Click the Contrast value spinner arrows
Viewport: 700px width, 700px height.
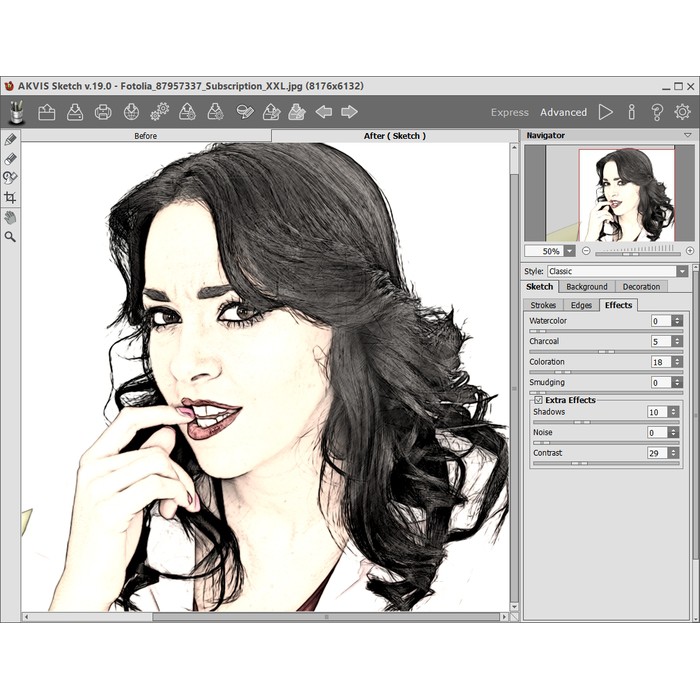coord(677,453)
